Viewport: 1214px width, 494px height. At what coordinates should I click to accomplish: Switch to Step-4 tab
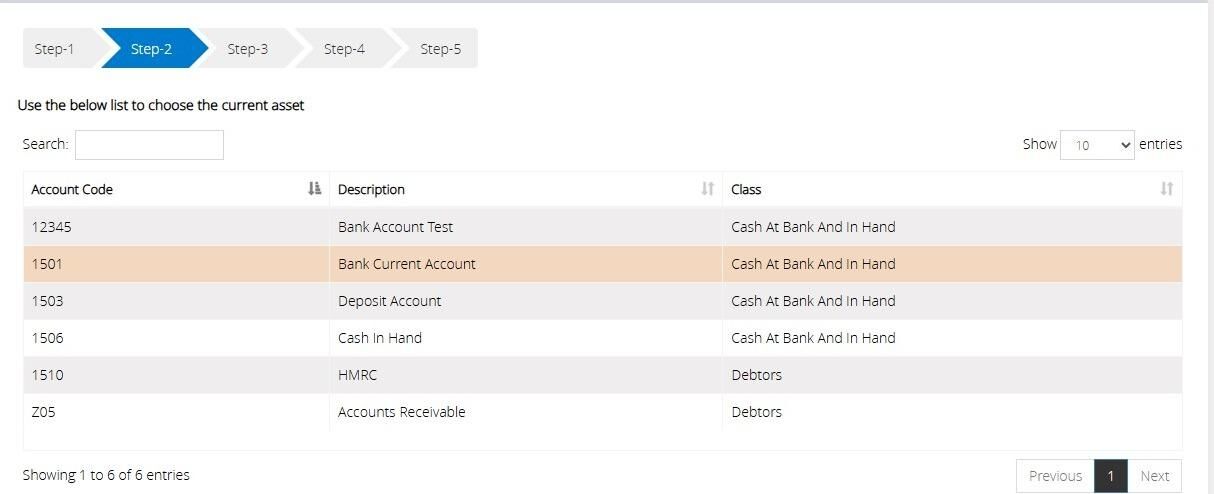(x=344, y=48)
